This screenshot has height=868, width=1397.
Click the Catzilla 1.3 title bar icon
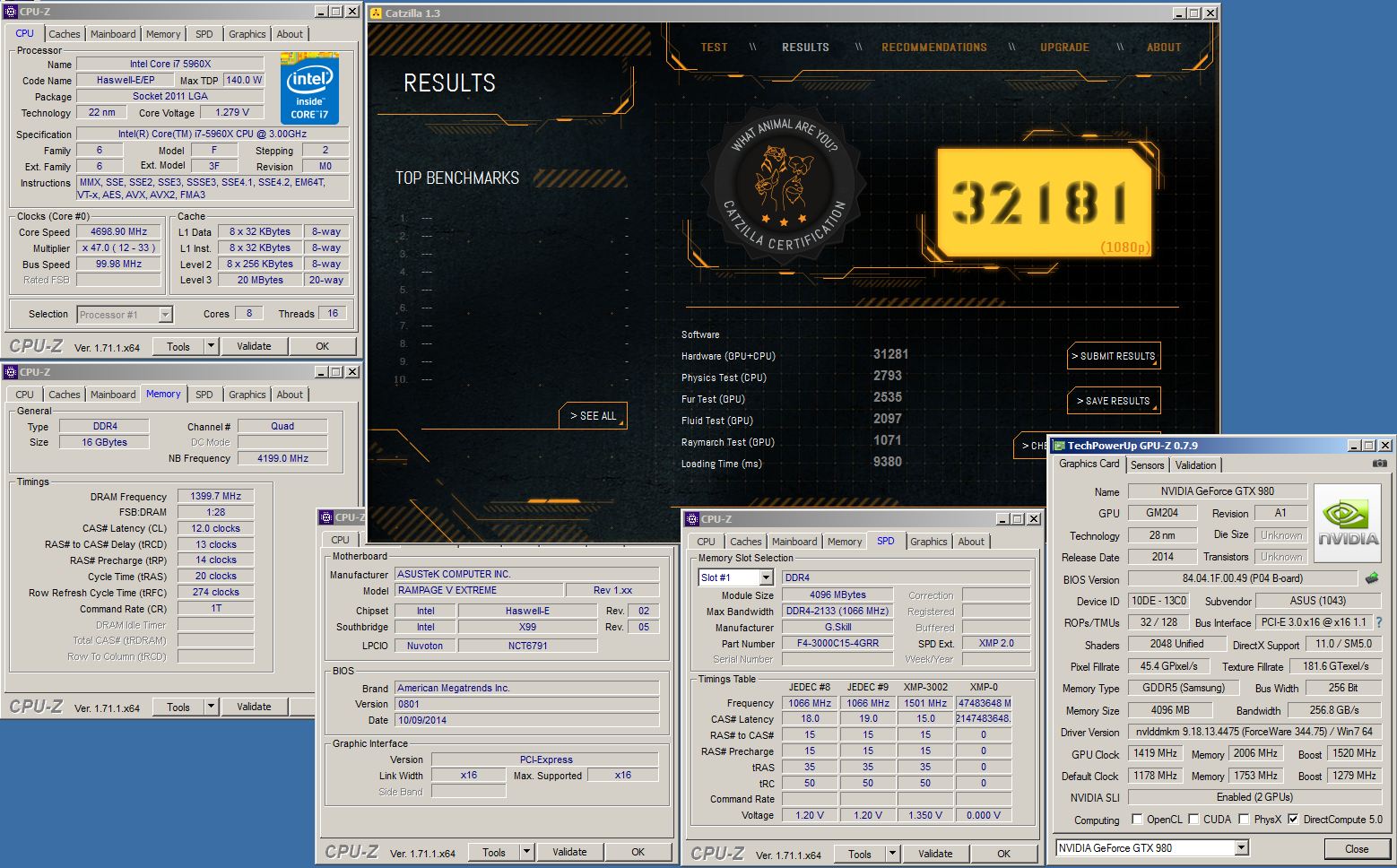click(375, 13)
